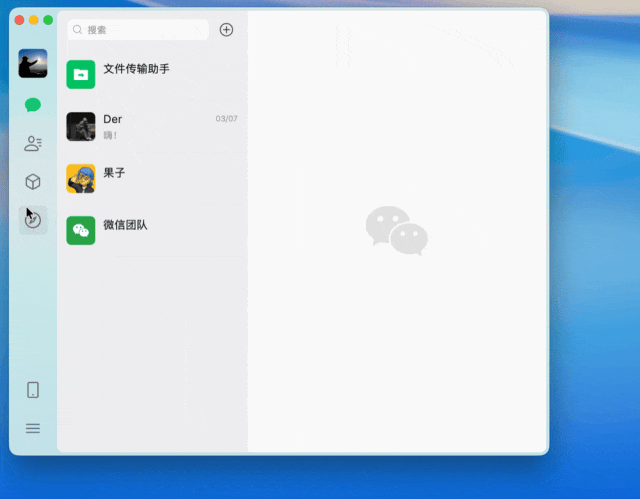The image size is (640, 499).
Task: Open the hamburger settings menu
Action: click(x=33, y=428)
